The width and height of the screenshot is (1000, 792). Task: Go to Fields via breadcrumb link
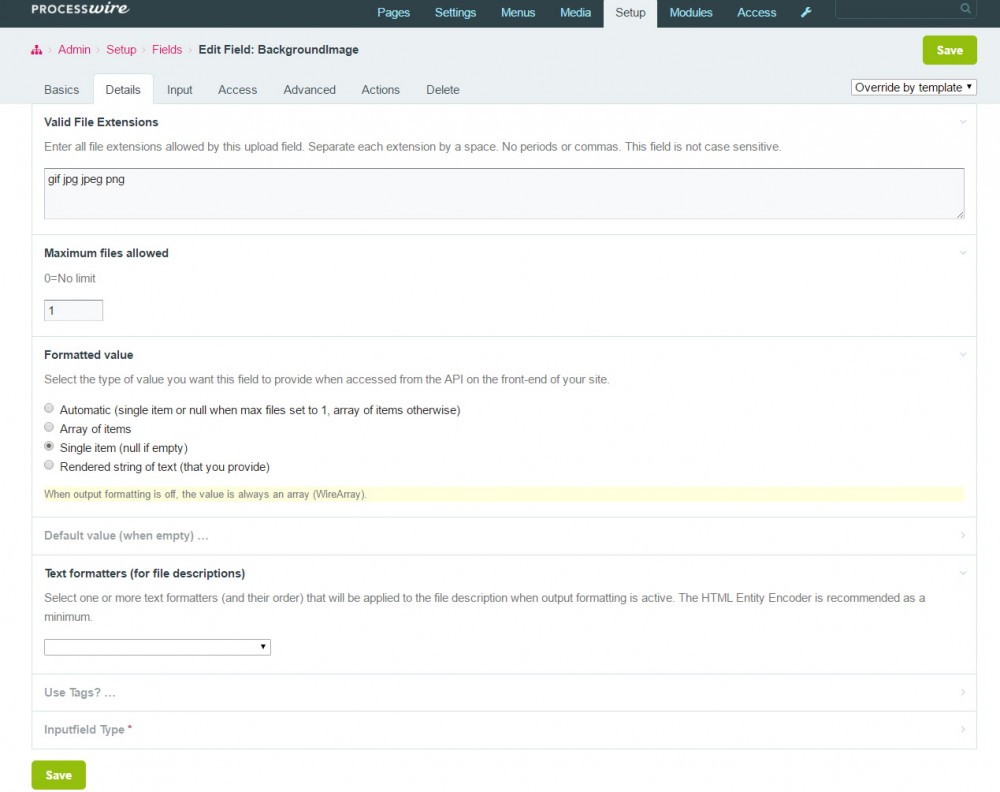tap(167, 50)
